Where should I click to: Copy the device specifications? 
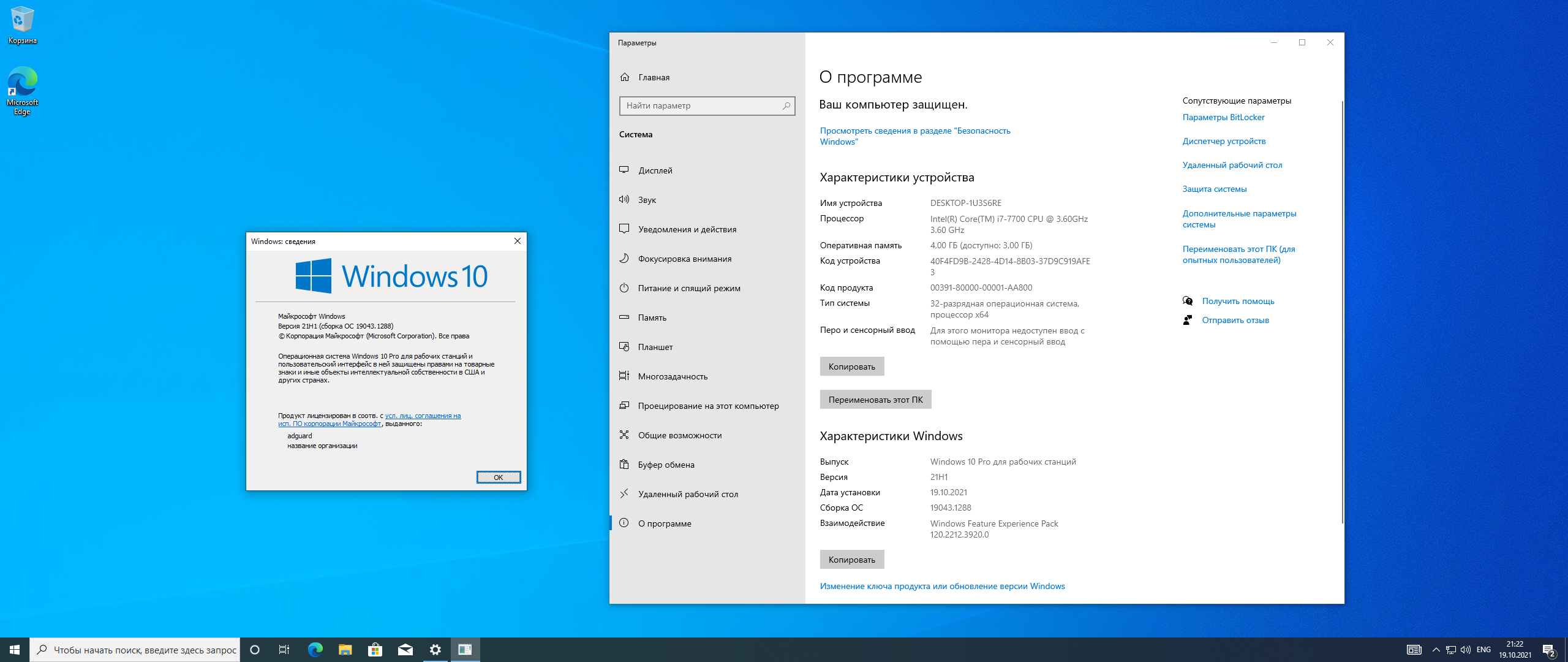pyautogui.click(x=851, y=367)
